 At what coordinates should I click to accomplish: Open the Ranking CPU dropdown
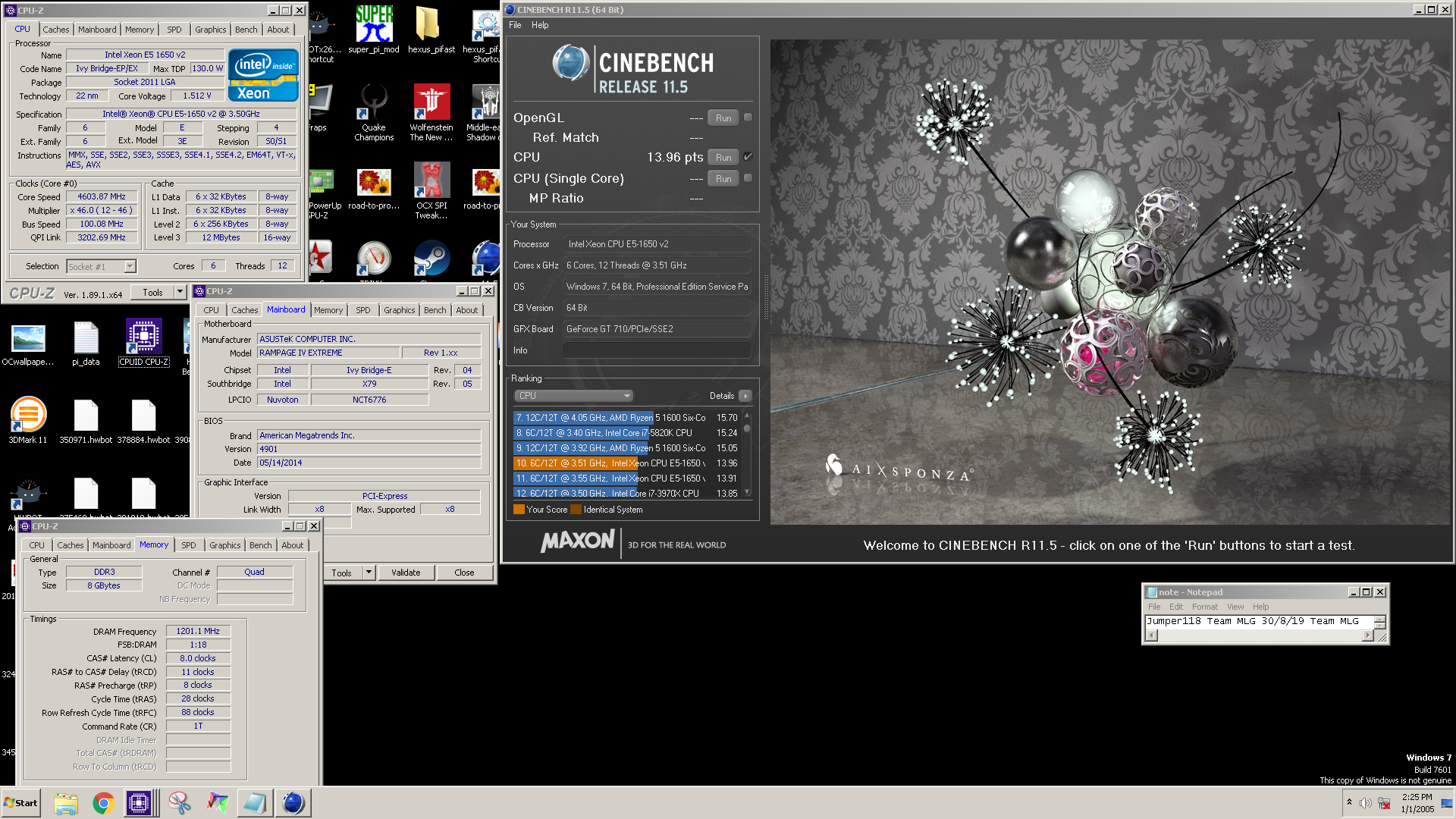pos(573,396)
